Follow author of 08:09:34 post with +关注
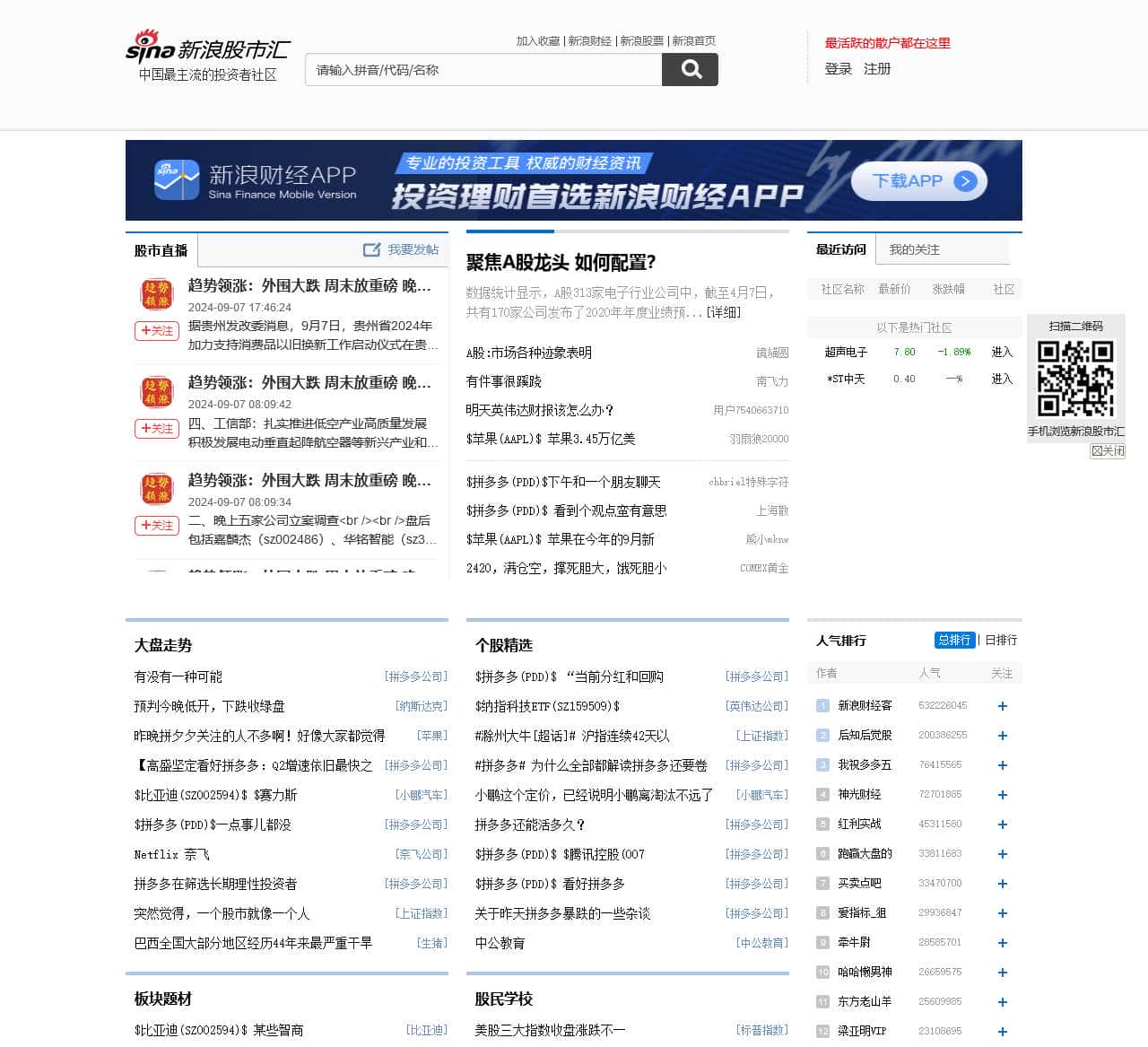Image resolution: width=1148 pixels, height=1047 pixels. coord(157,526)
